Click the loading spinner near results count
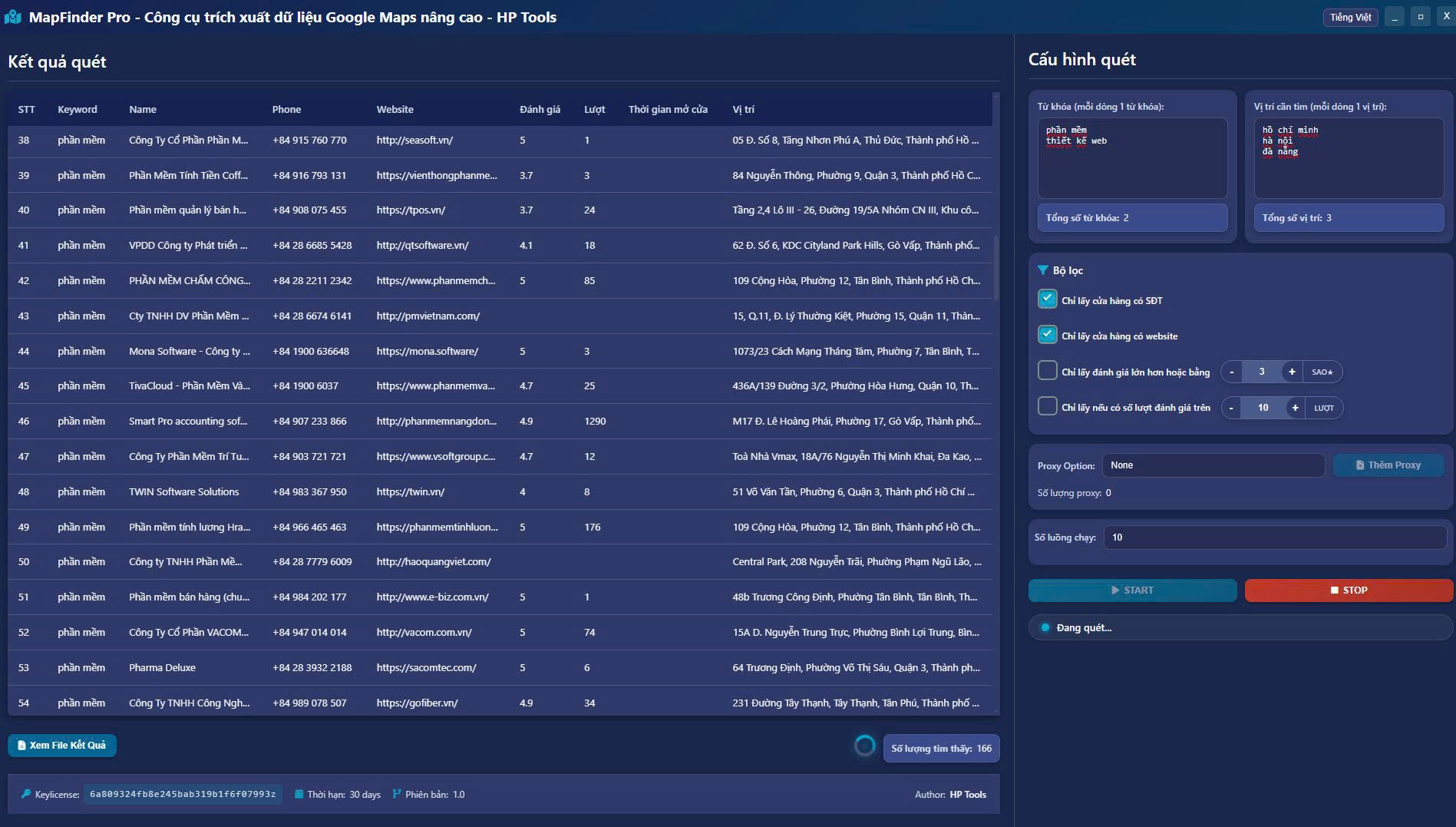 tap(864, 746)
